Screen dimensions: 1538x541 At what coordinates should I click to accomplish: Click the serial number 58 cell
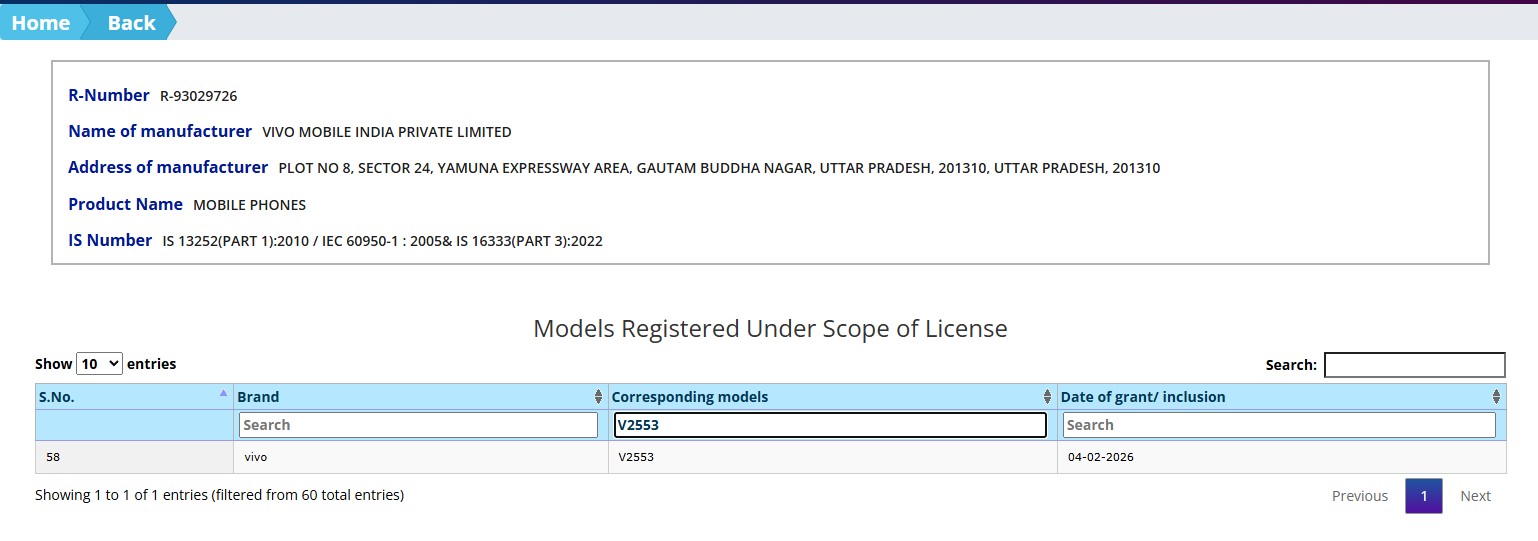click(54, 457)
